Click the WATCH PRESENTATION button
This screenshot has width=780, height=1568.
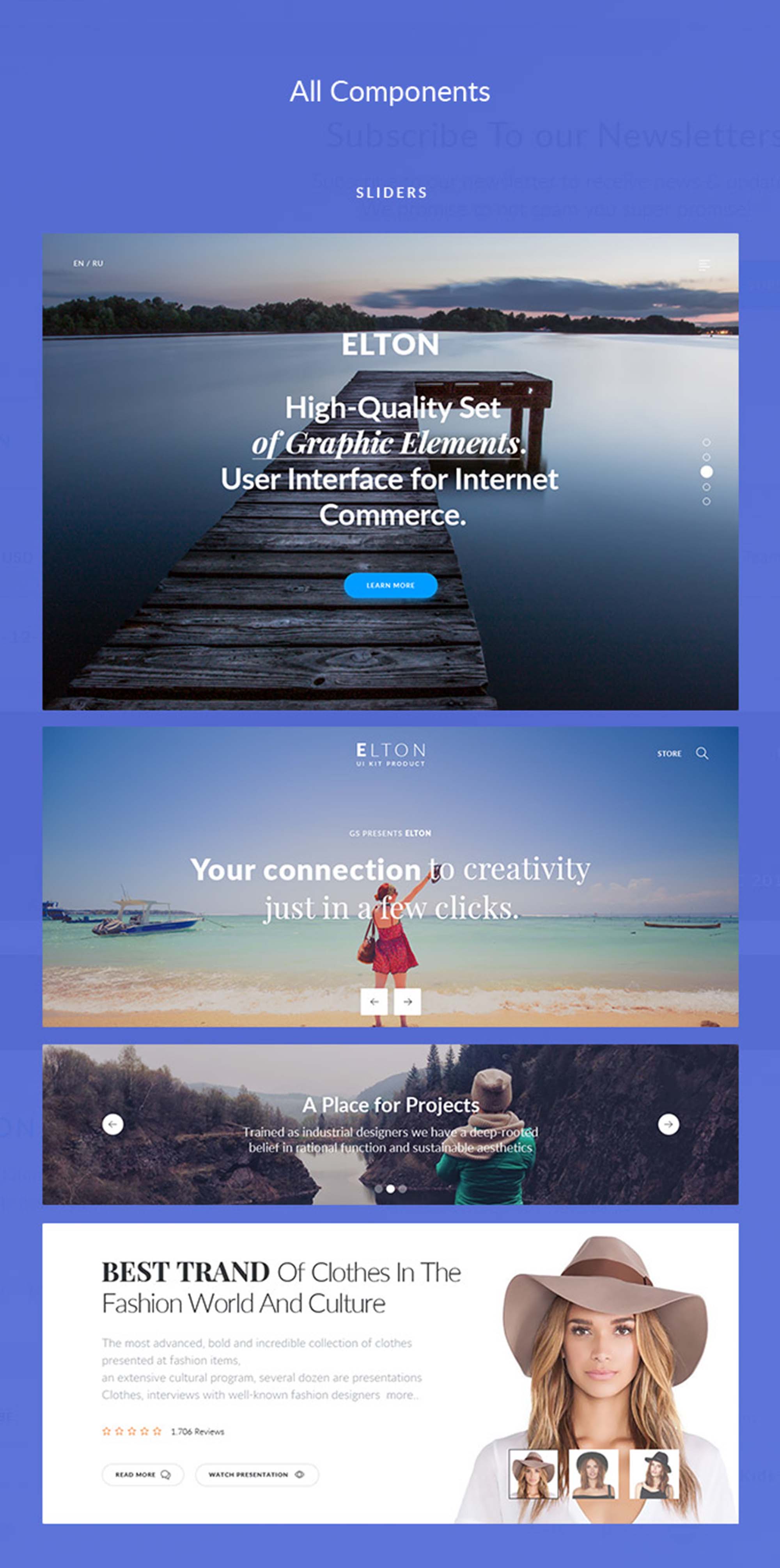click(x=257, y=1474)
